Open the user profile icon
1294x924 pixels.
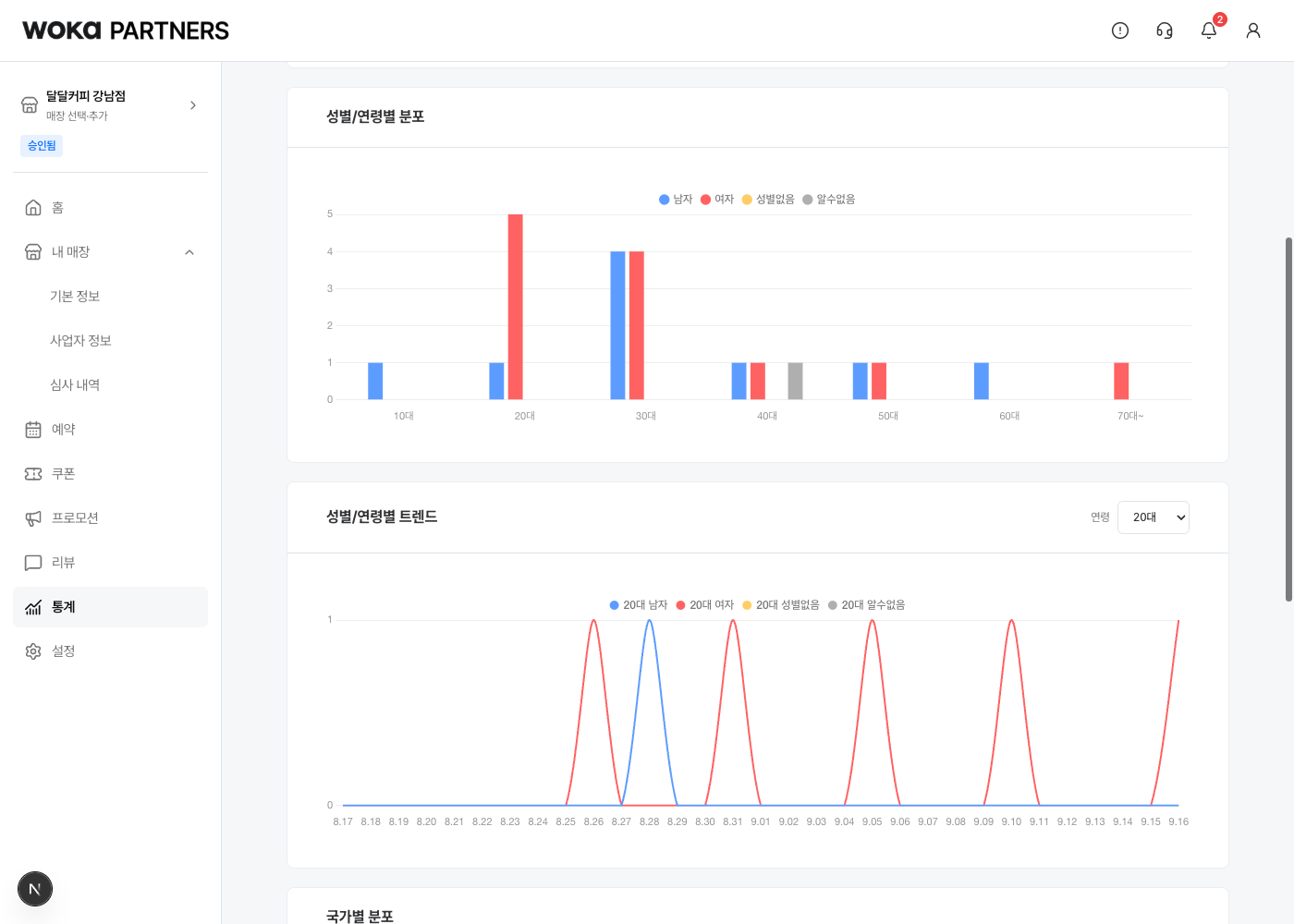pyautogui.click(x=1253, y=30)
